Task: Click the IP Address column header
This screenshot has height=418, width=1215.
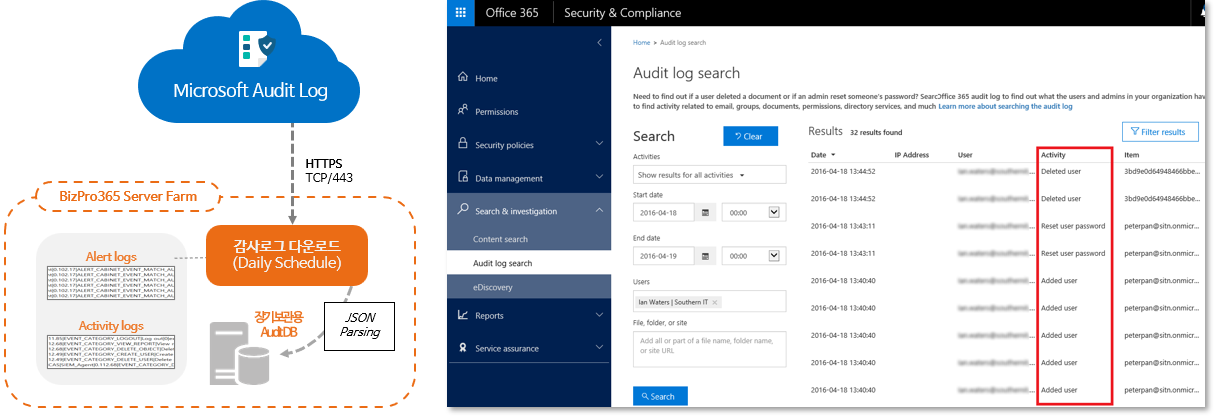Action: click(912, 155)
